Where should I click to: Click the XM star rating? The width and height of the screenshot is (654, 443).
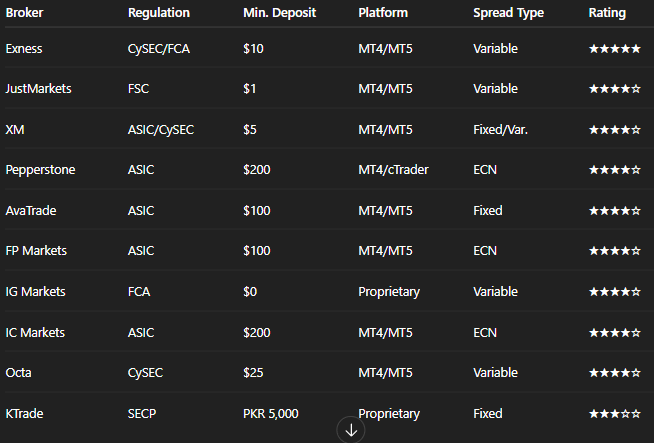(x=614, y=130)
